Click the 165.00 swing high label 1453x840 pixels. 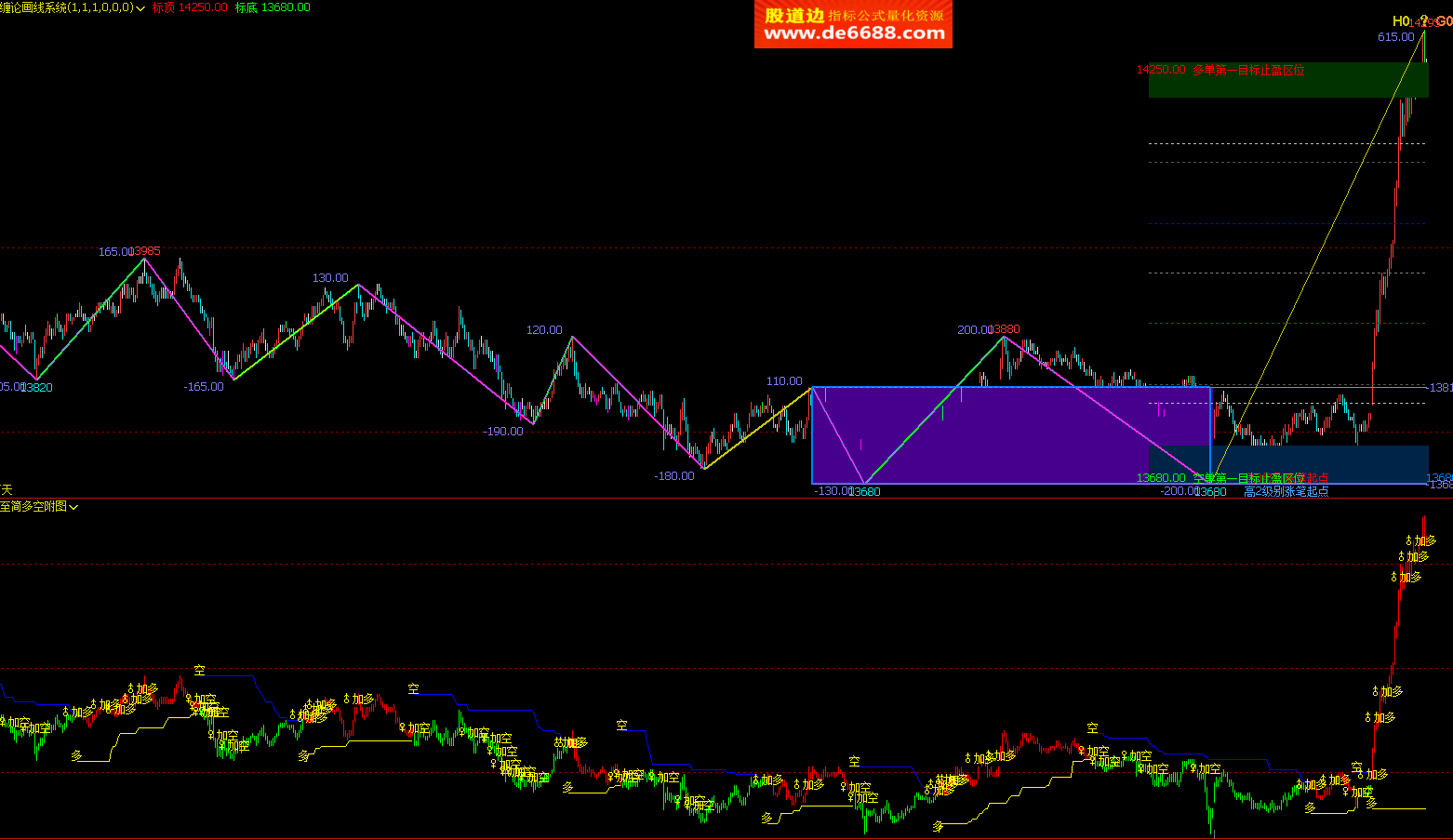(x=115, y=252)
